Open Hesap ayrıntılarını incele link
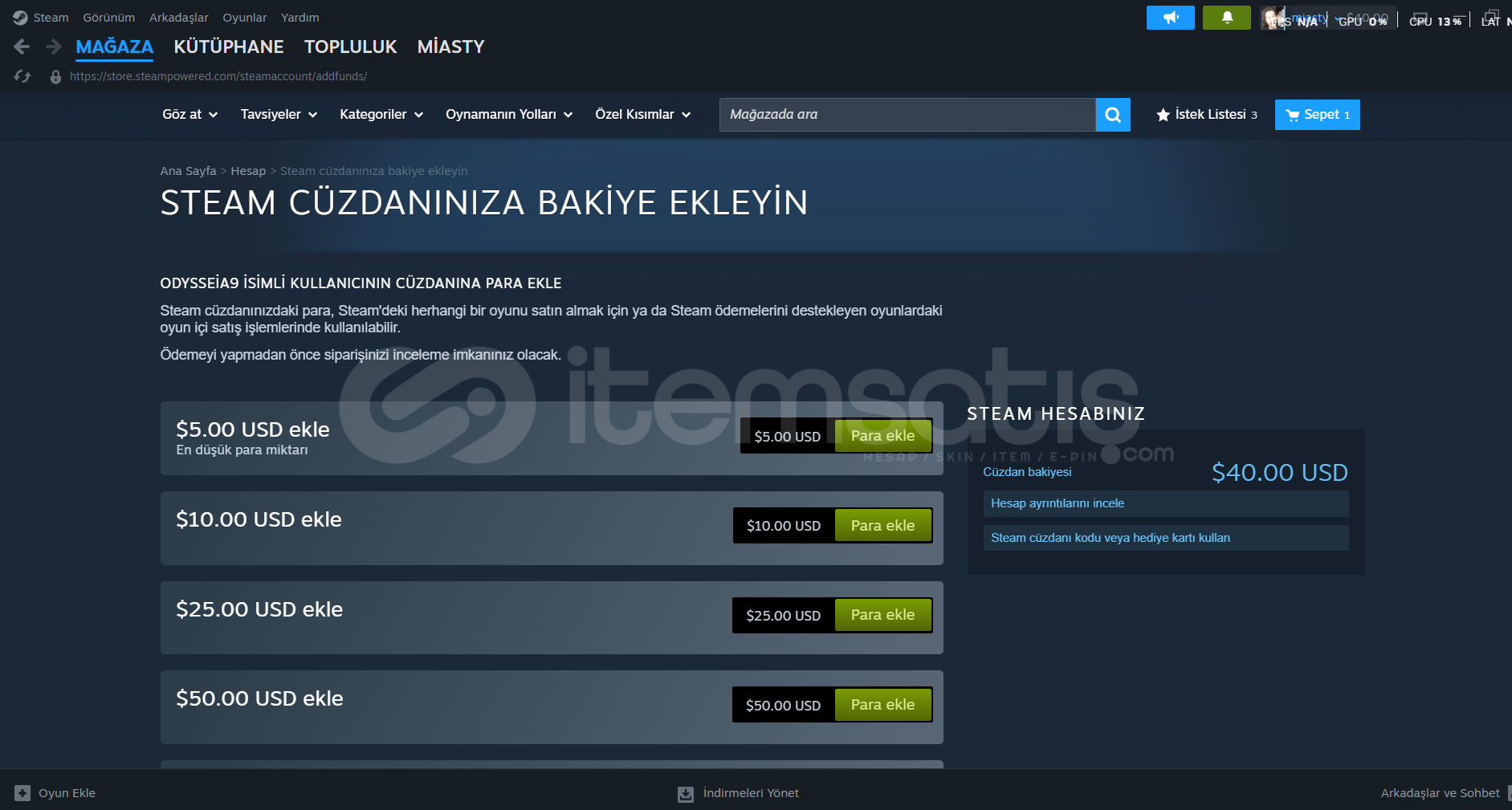Viewport: 1512px width, 810px height. click(1166, 503)
